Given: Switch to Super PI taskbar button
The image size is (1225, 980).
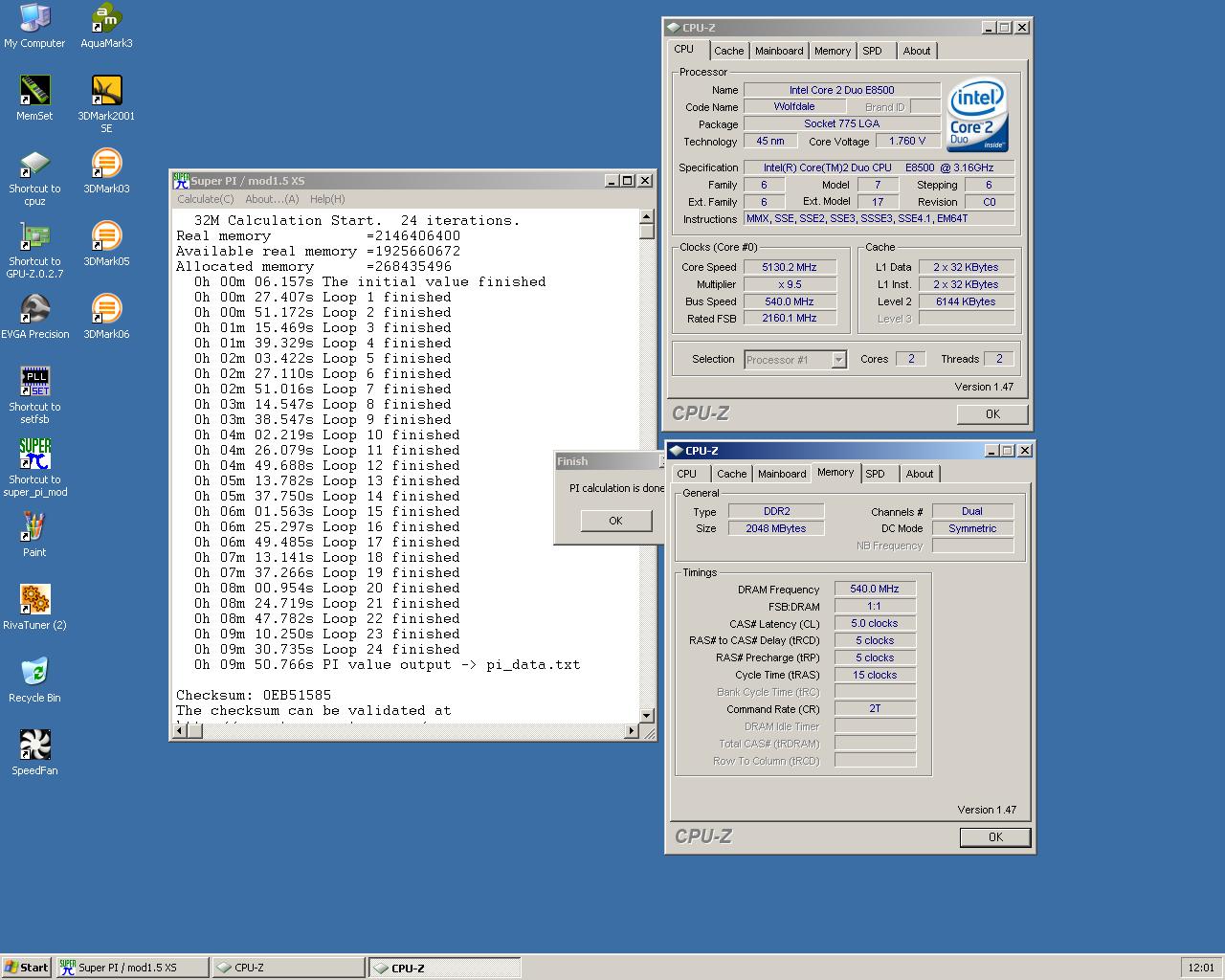Looking at the screenshot, I should coord(132,968).
